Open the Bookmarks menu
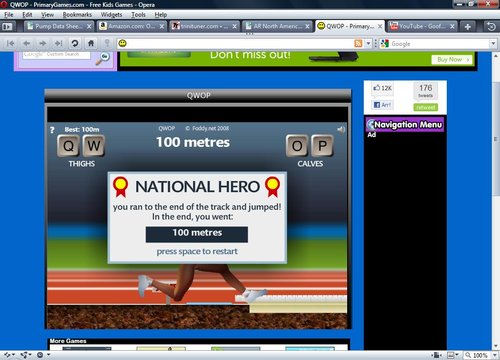 pyautogui.click(x=77, y=15)
